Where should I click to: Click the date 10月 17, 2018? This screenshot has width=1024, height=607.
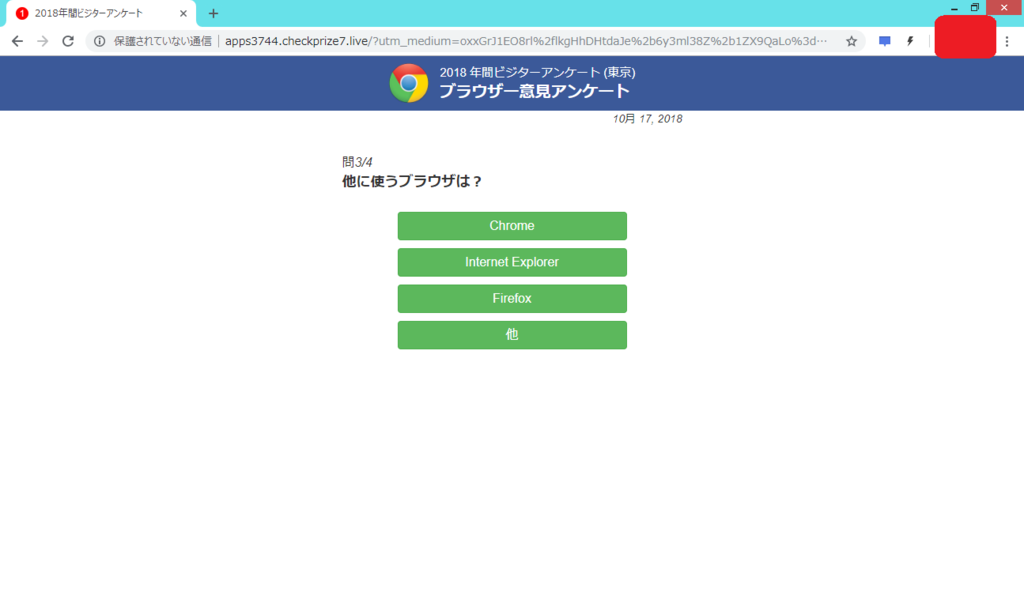[647, 119]
